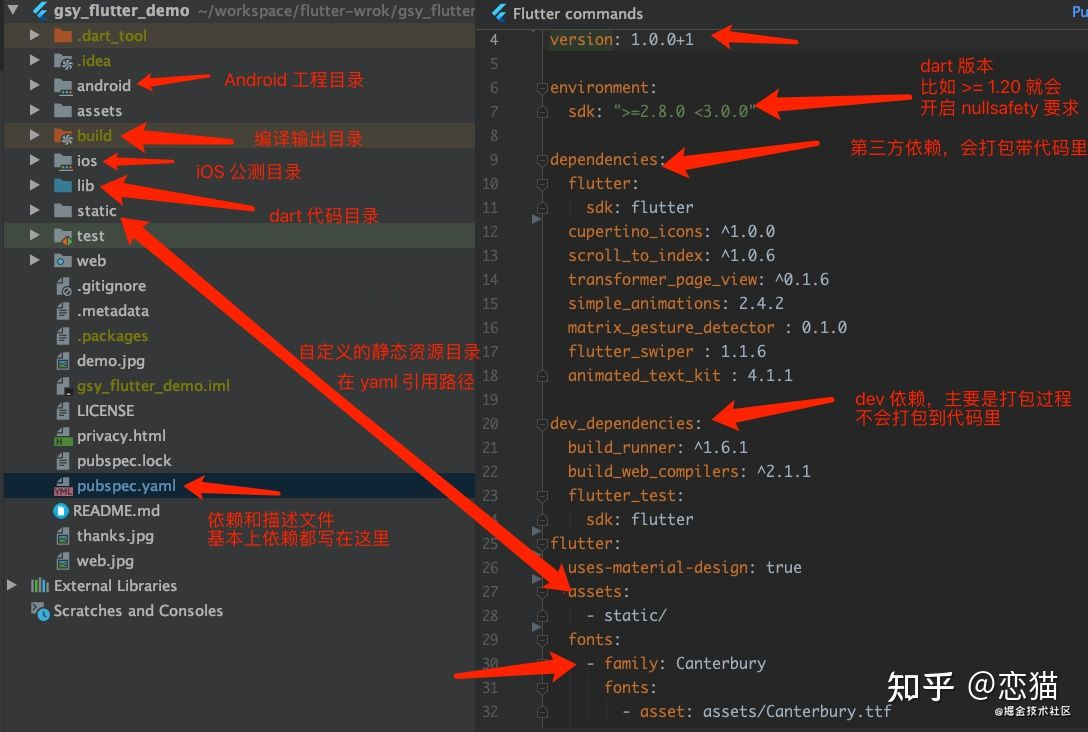The height and width of the screenshot is (732, 1088).
Task: Click 'transformer_page_view: ^0.1.6' line
Action: 698,280
